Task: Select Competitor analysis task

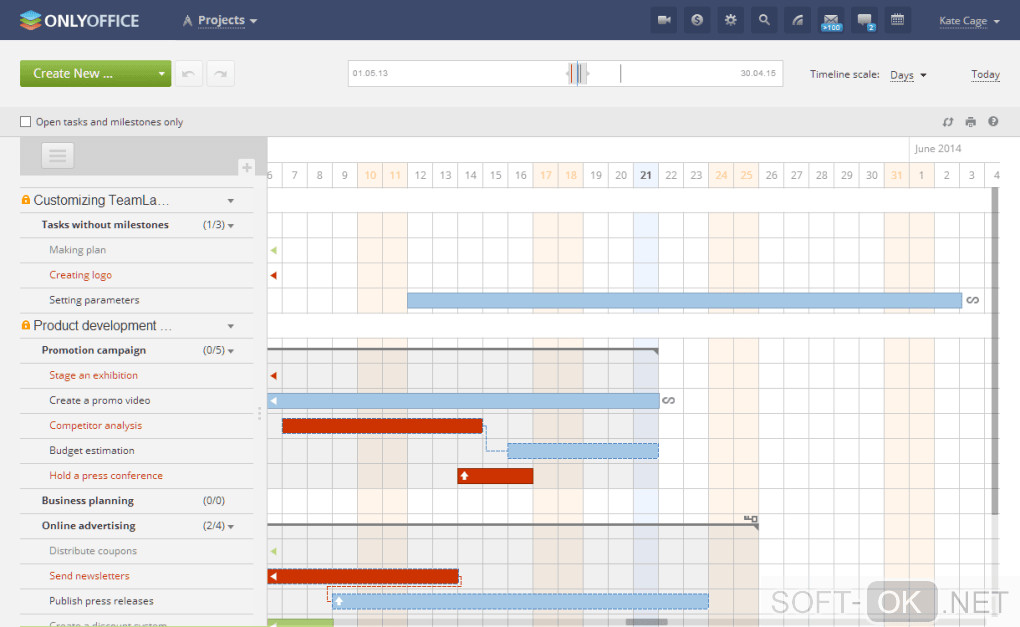Action: tap(96, 425)
